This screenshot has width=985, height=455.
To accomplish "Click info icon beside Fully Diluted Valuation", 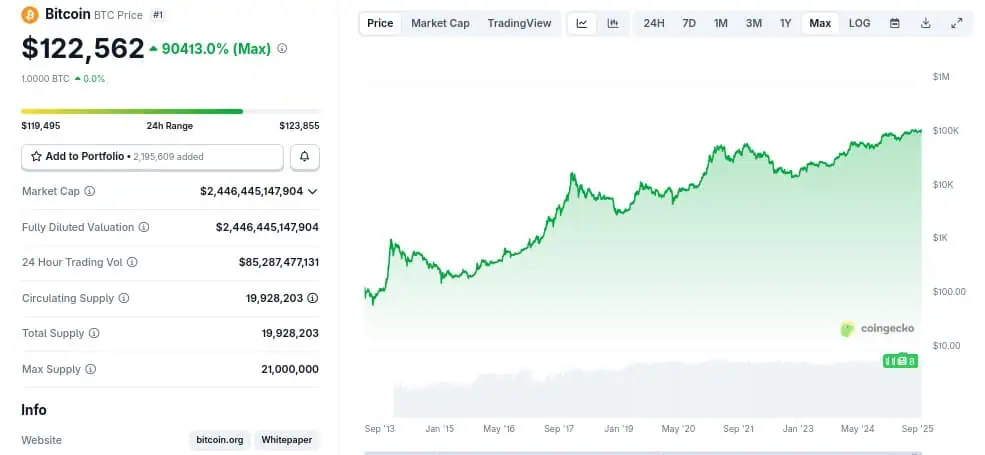I will [x=144, y=227].
